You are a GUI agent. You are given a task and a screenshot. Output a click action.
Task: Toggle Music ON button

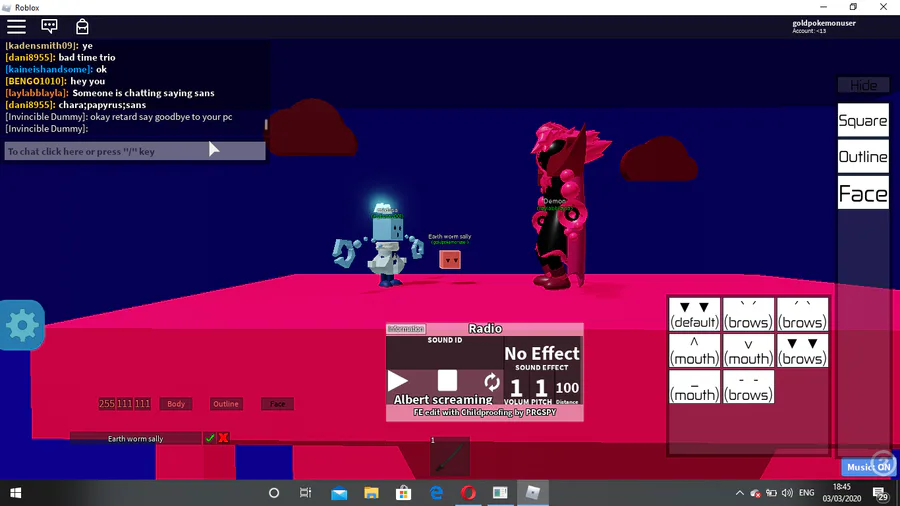[868, 467]
